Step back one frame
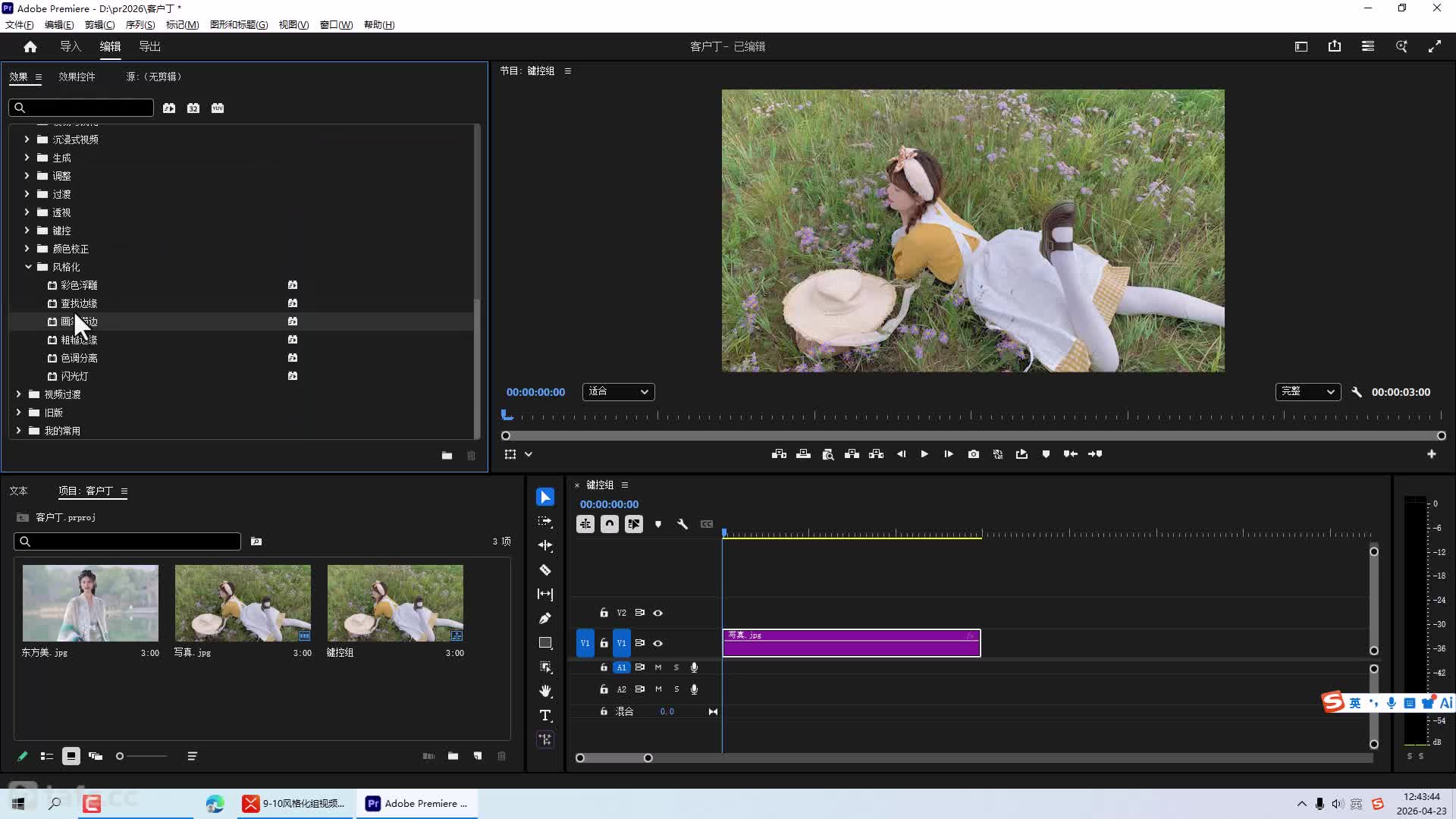Image resolution: width=1456 pixels, height=819 pixels. (x=901, y=454)
